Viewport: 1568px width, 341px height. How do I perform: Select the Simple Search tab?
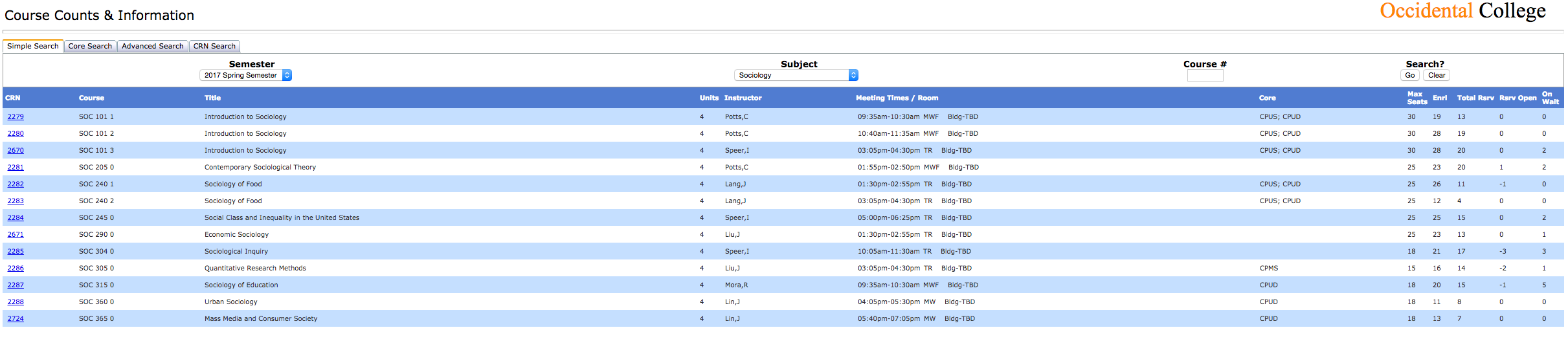(33, 47)
